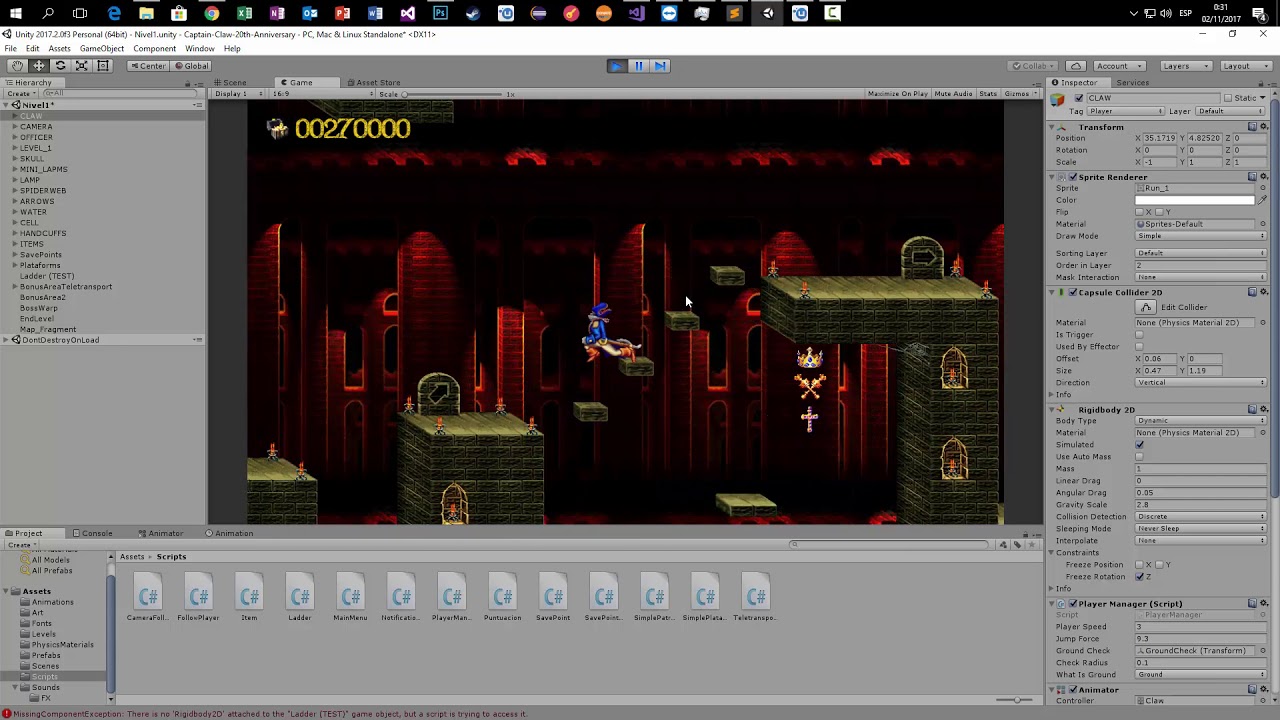This screenshot has height=720, width=1280.
Task: Click the Mute Audio button
Action: click(953, 94)
